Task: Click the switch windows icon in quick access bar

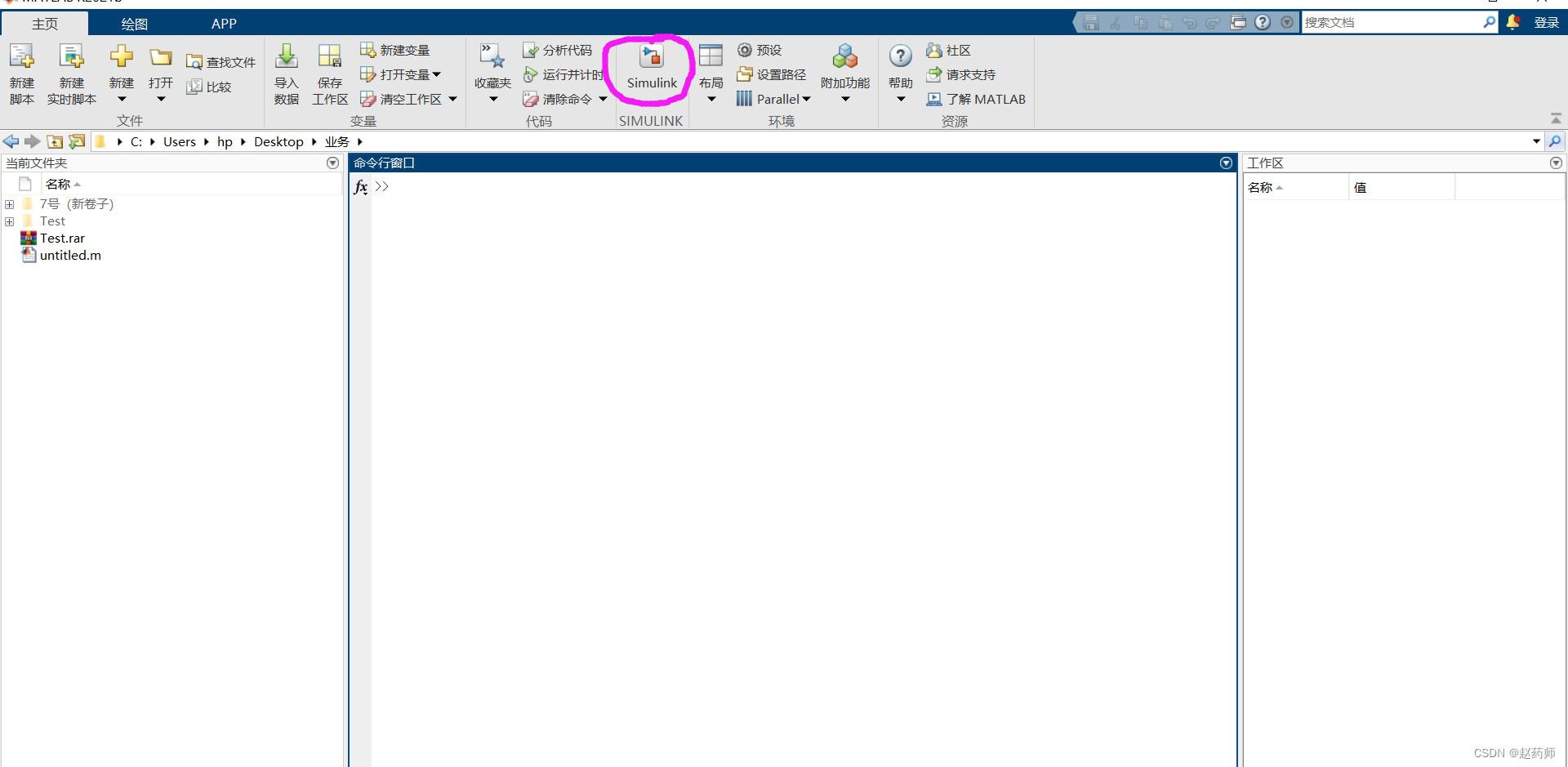Action: pyautogui.click(x=1238, y=23)
